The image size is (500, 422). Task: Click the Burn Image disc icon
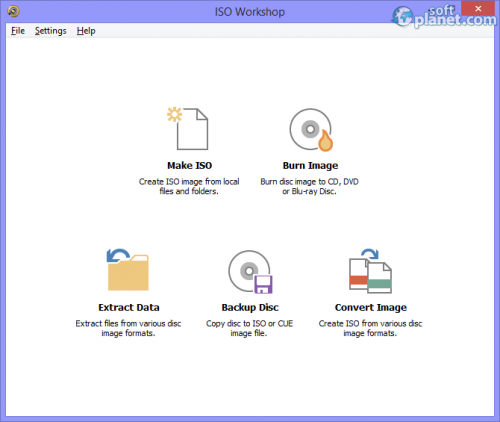coord(311,130)
